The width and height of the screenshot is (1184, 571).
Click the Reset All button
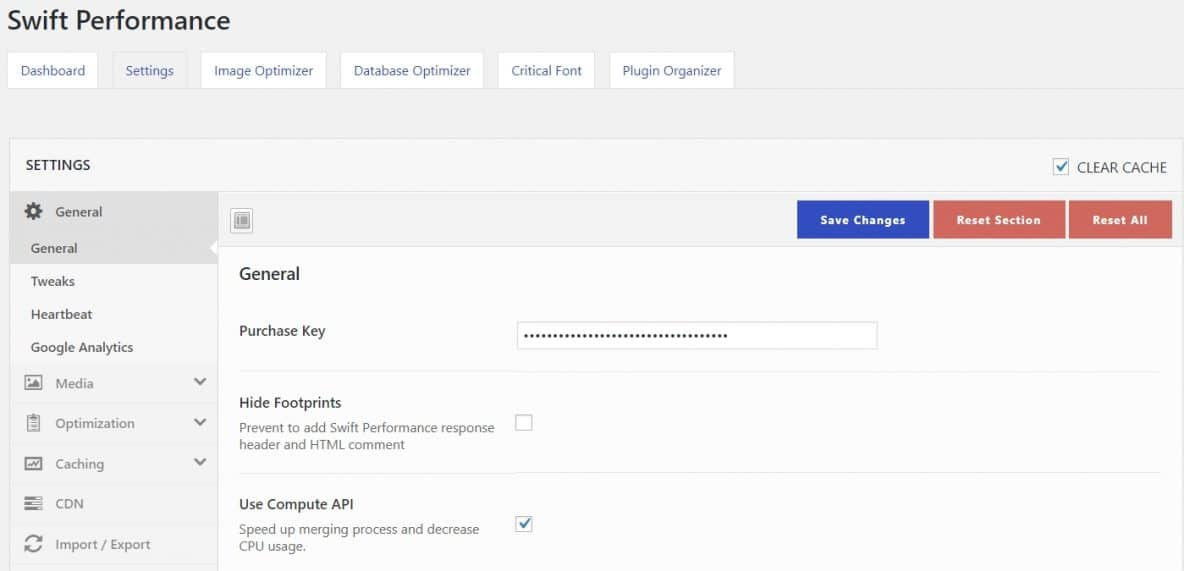click(x=1121, y=220)
